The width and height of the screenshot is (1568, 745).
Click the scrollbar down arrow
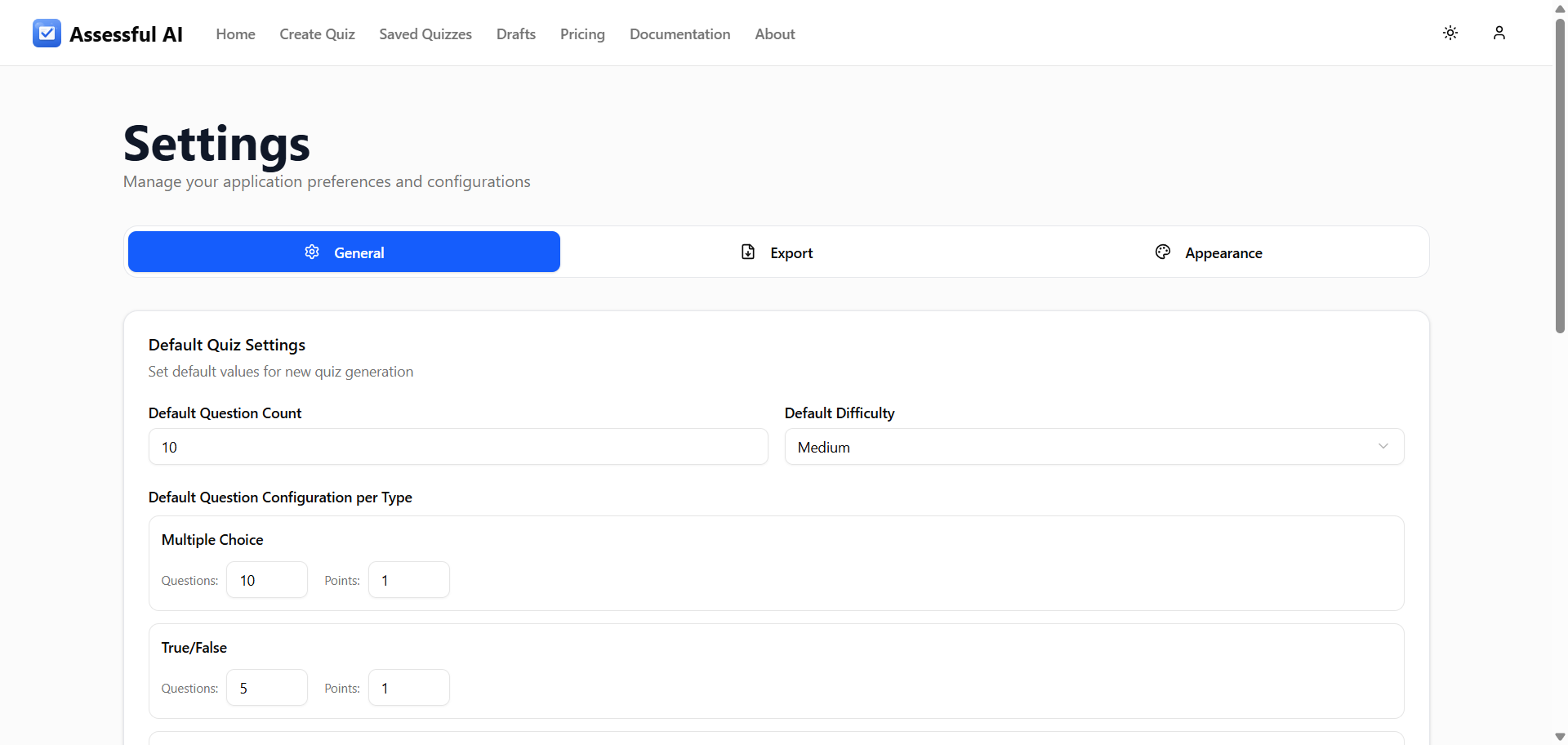click(1560, 737)
